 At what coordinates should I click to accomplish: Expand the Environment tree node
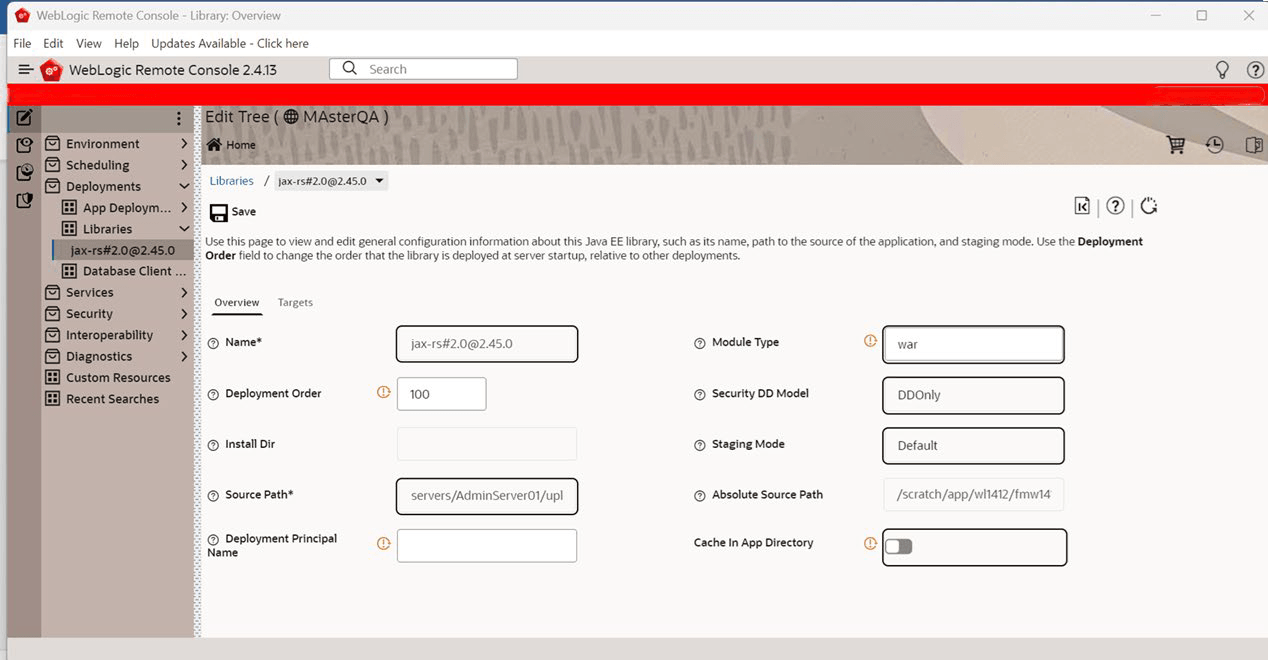coord(184,144)
